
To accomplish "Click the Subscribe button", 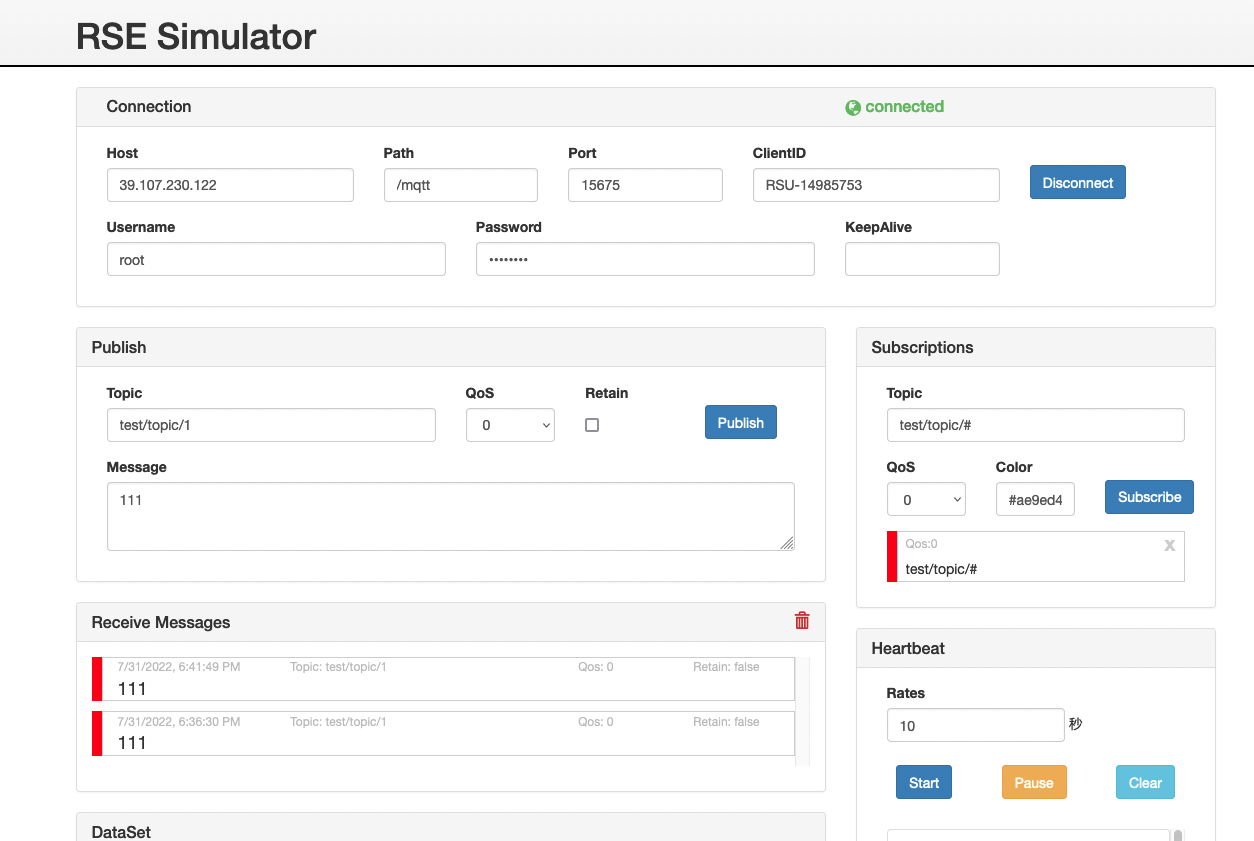I will (1149, 497).
